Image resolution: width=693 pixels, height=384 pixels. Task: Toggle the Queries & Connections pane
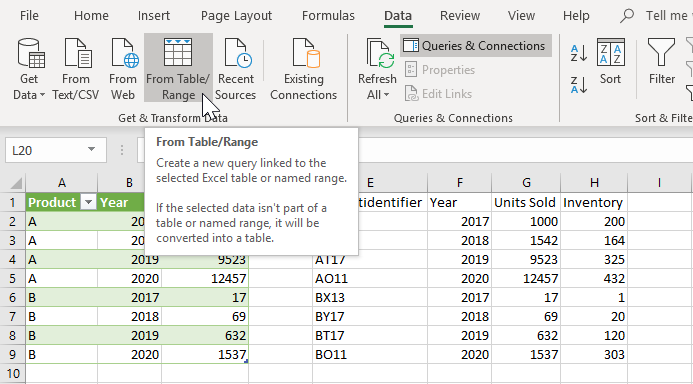[476, 46]
